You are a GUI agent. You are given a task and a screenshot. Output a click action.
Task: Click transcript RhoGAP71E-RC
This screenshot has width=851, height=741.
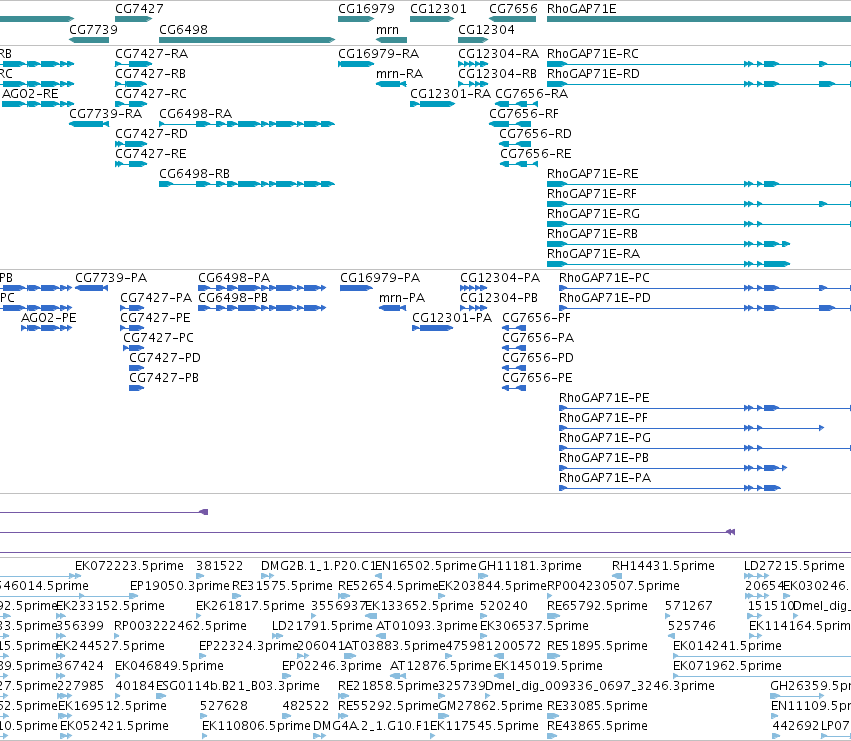[593, 54]
